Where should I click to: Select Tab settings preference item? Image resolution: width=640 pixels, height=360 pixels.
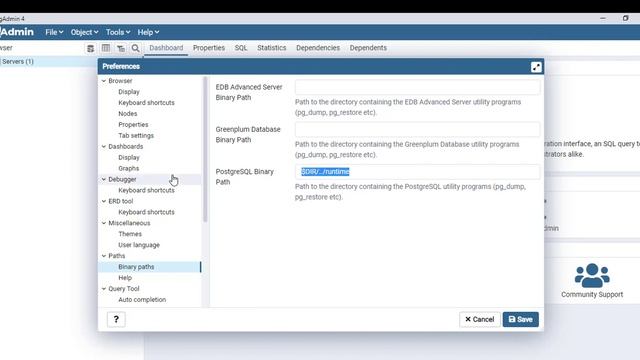136,136
